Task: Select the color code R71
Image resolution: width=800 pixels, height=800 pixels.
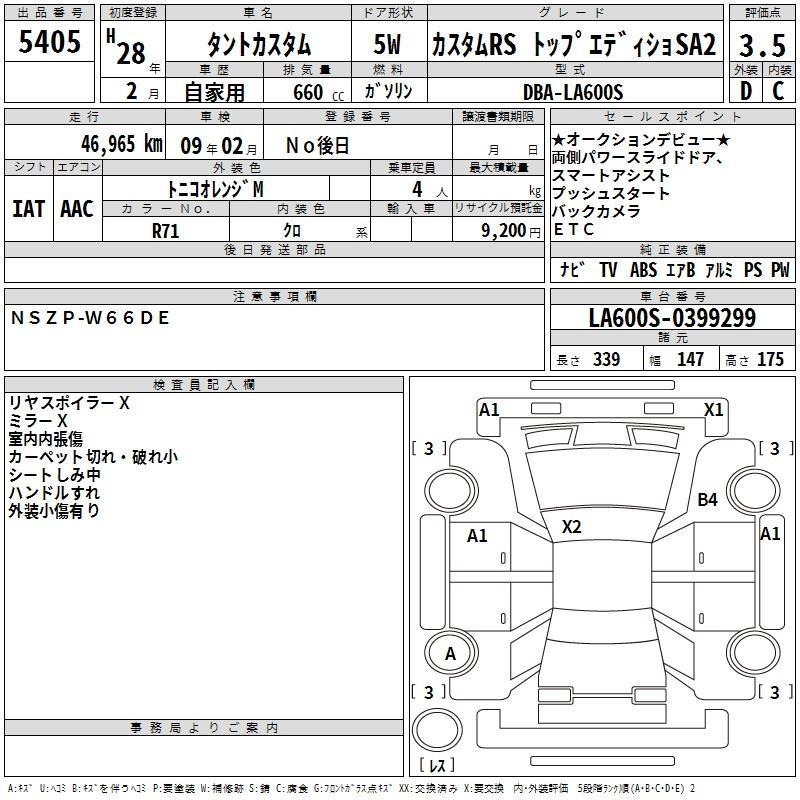Action: click(x=167, y=230)
